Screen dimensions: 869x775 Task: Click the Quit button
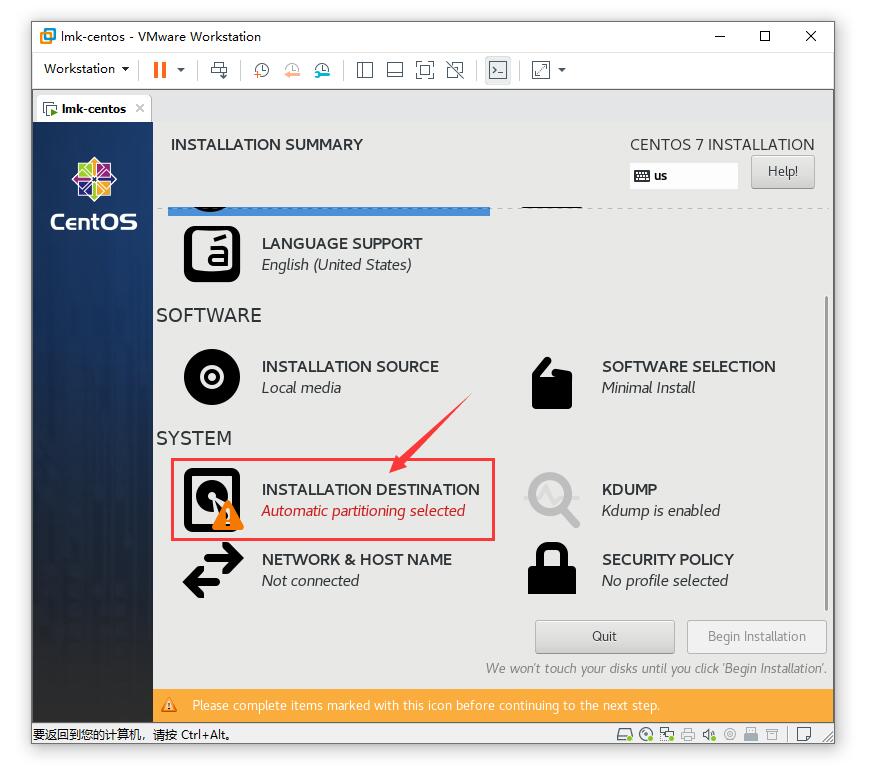604,636
